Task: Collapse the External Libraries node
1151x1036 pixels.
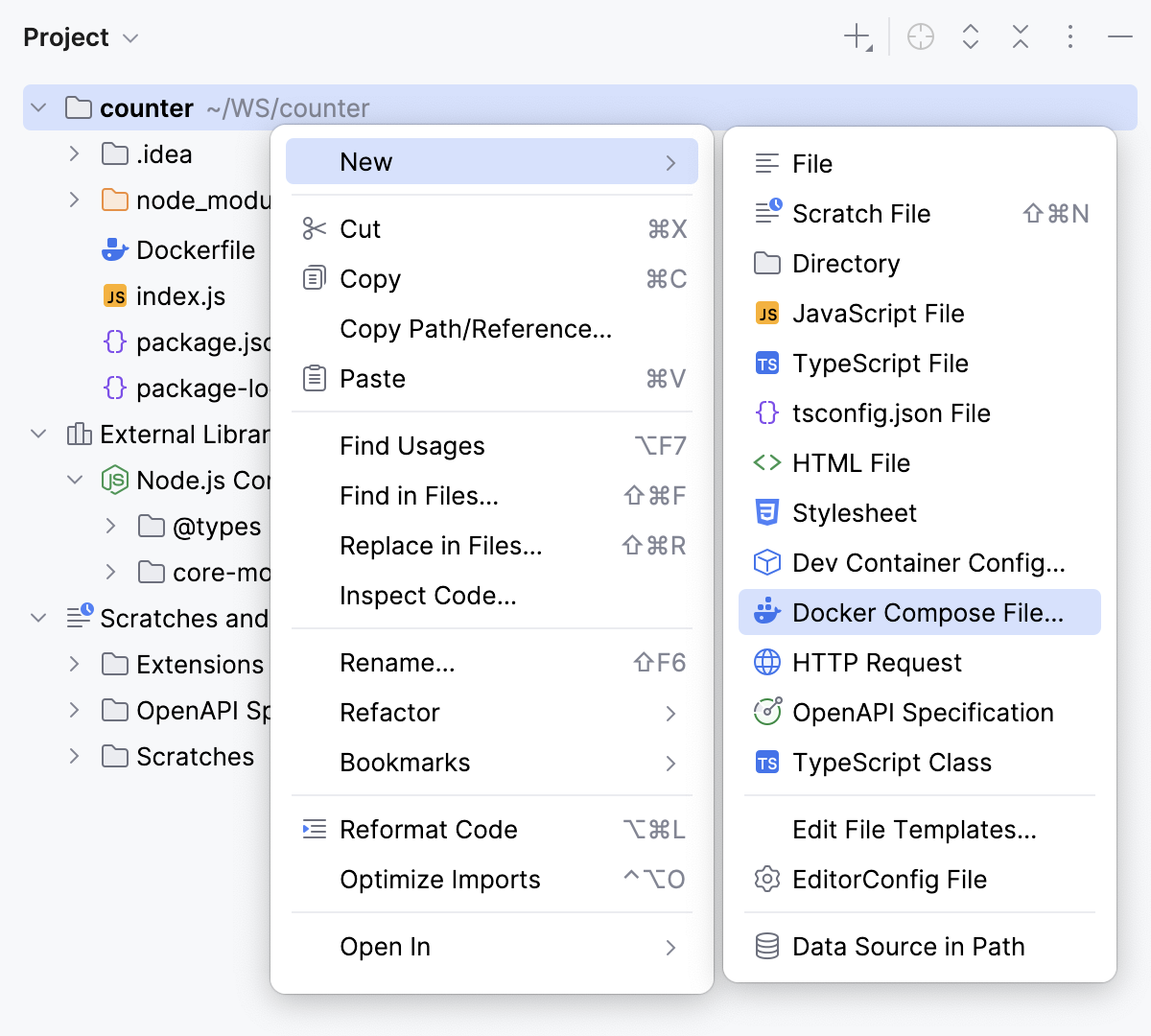Action: (38, 435)
